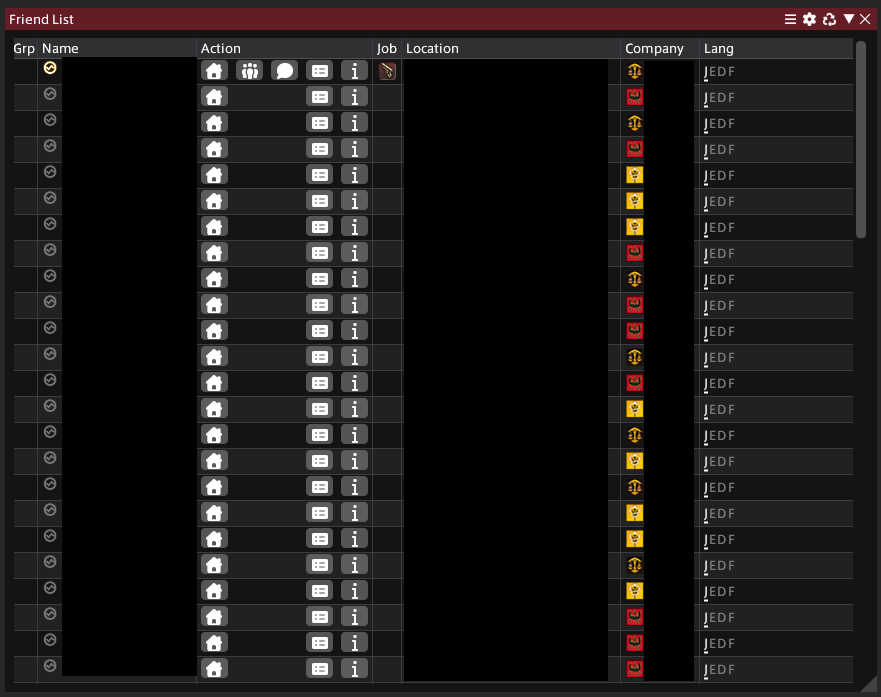Close the Friend List window
The image size is (881, 697).
(x=865, y=19)
